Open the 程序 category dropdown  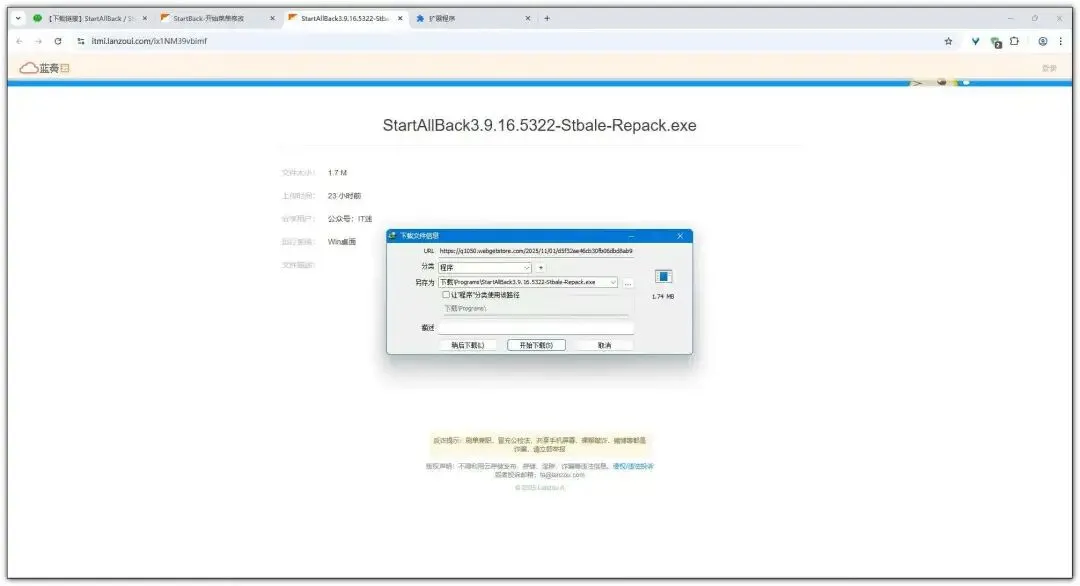(485, 267)
